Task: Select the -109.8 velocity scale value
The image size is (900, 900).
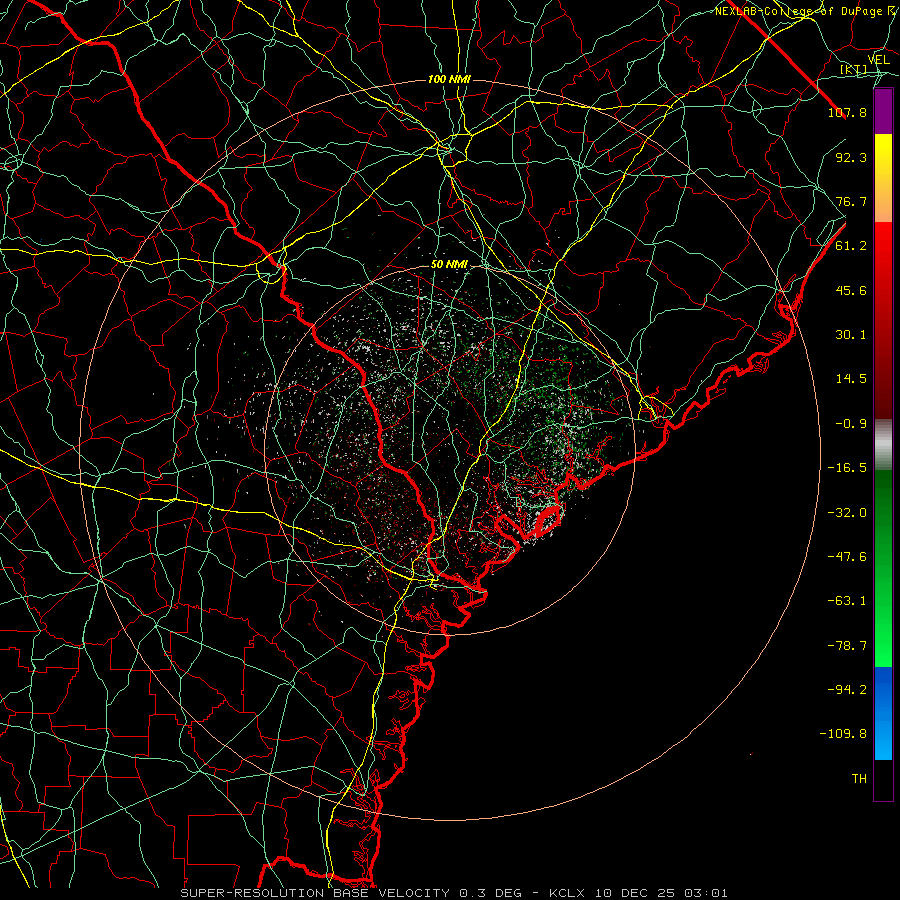Action: tap(844, 734)
